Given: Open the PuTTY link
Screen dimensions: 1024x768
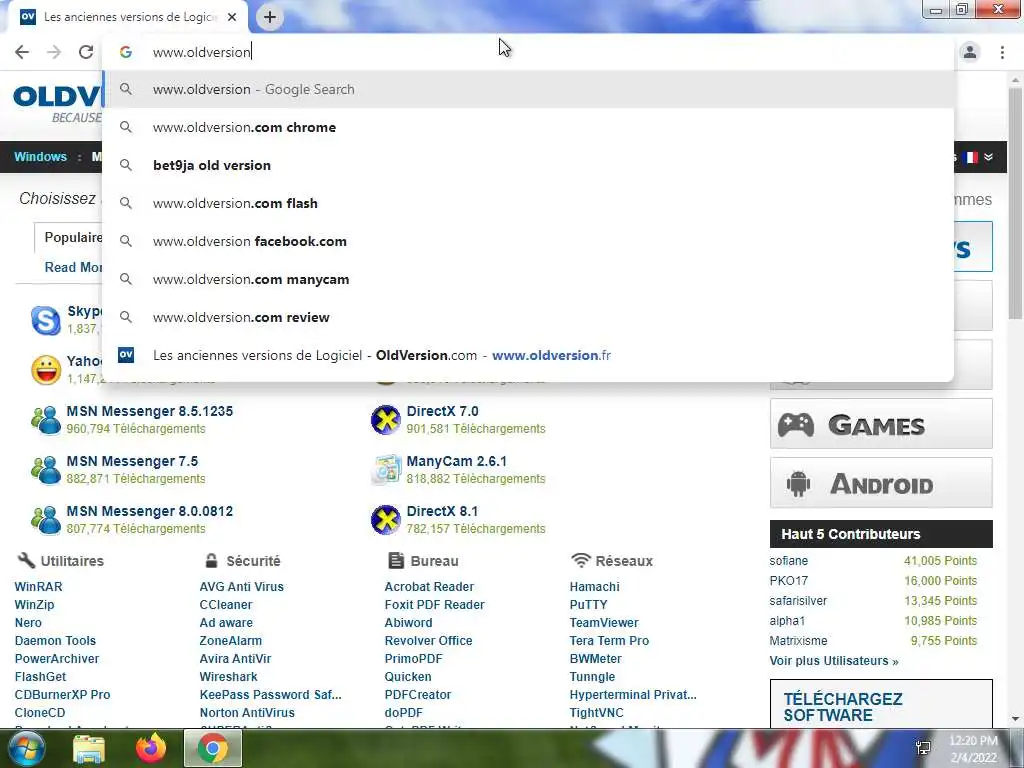Looking at the screenshot, I should coord(588,605).
